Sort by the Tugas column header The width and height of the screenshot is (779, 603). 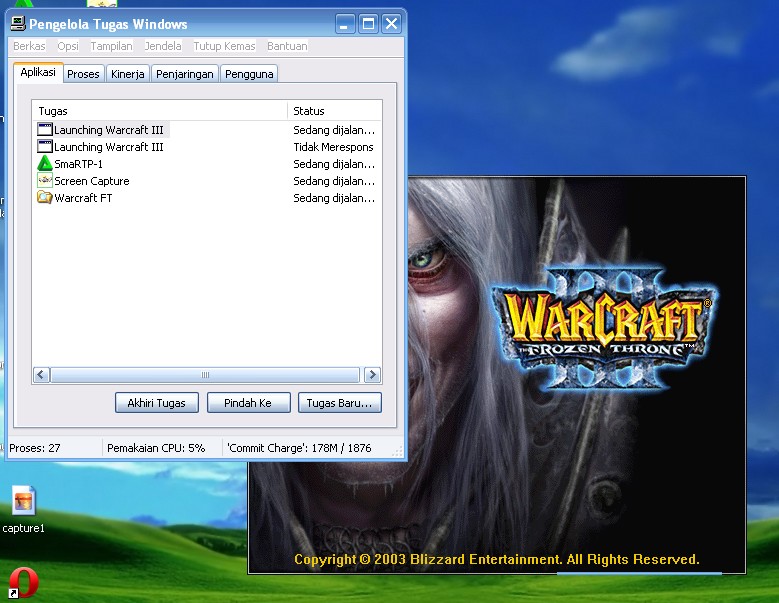[159, 111]
